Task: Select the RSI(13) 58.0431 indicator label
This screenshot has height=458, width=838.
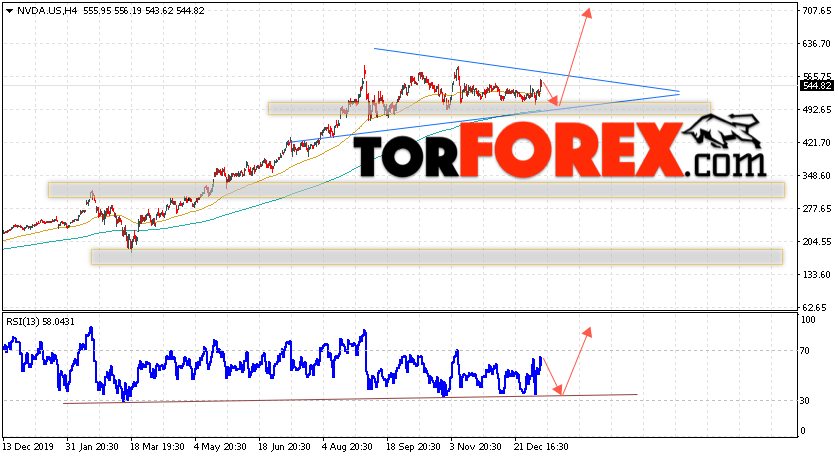Action: pos(41,322)
